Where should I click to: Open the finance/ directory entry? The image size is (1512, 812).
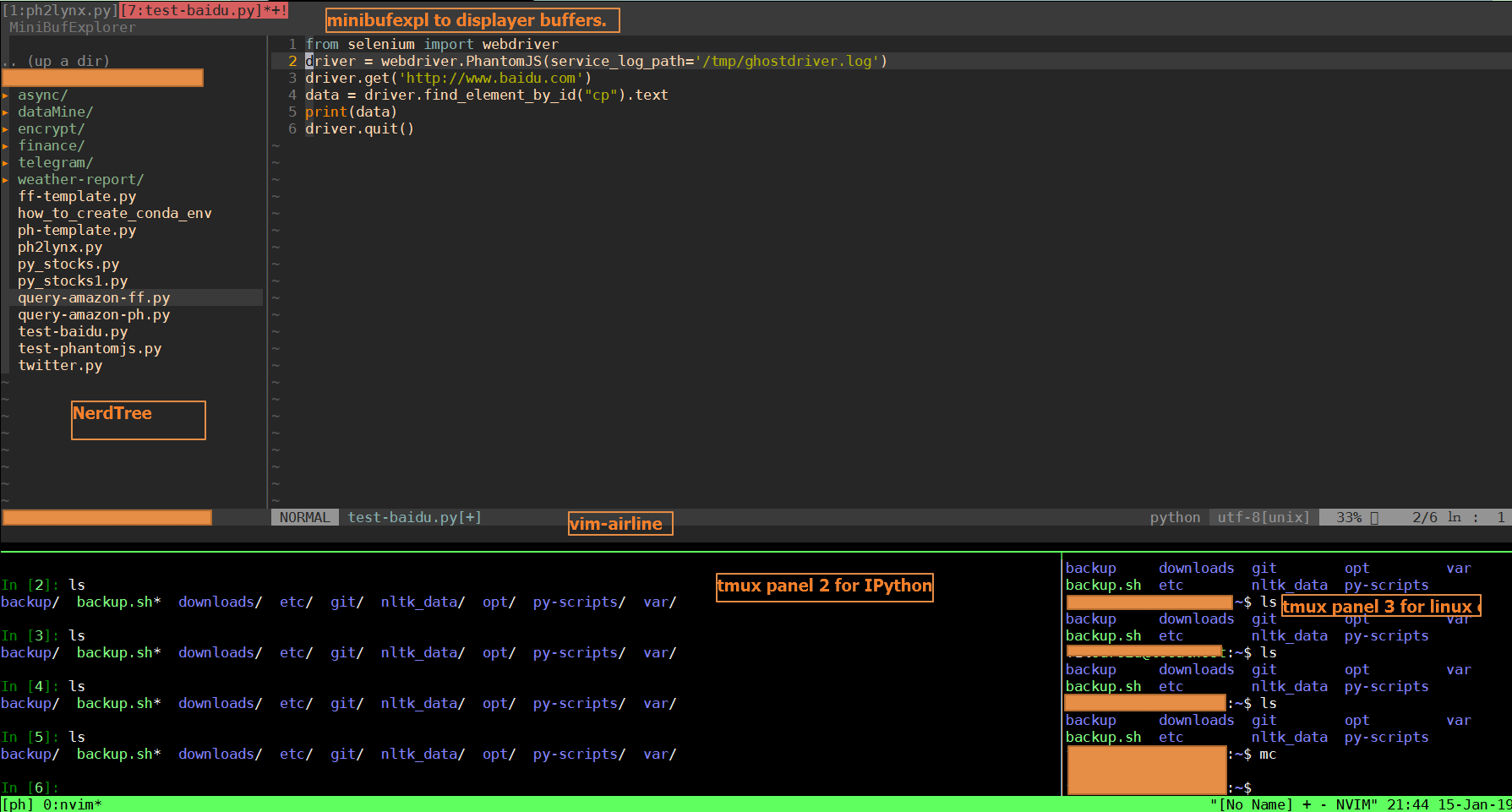[52, 146]
